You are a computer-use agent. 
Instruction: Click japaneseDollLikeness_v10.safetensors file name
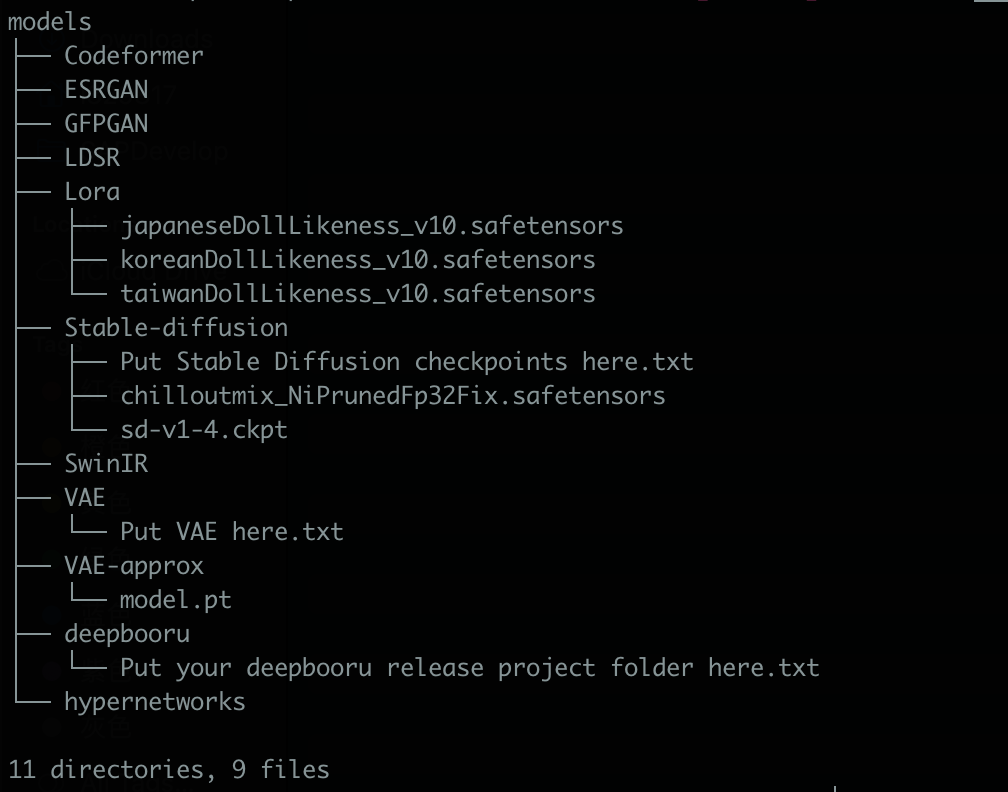371,225
